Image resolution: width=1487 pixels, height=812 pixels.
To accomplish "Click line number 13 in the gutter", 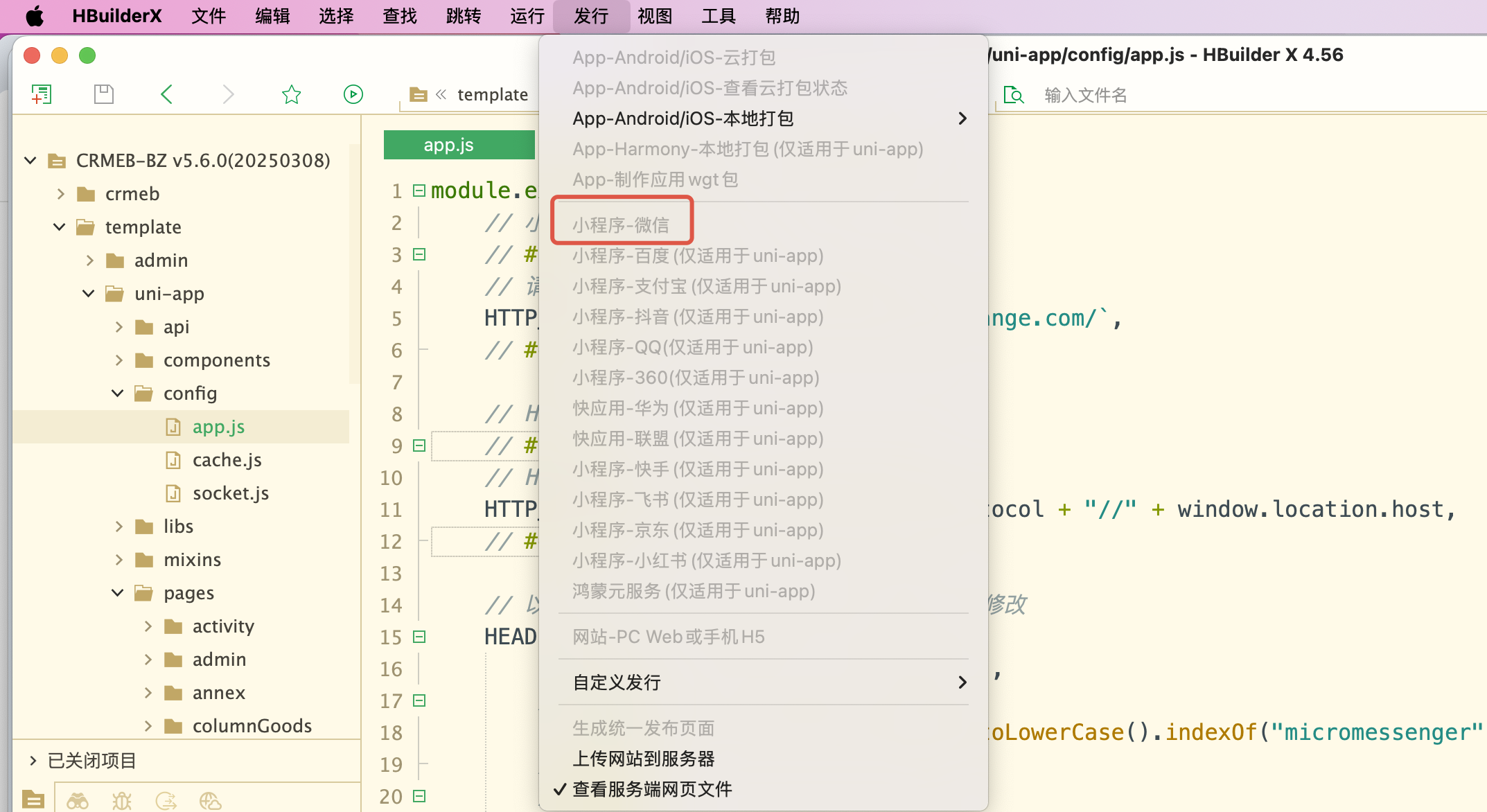I will (391, 574).
